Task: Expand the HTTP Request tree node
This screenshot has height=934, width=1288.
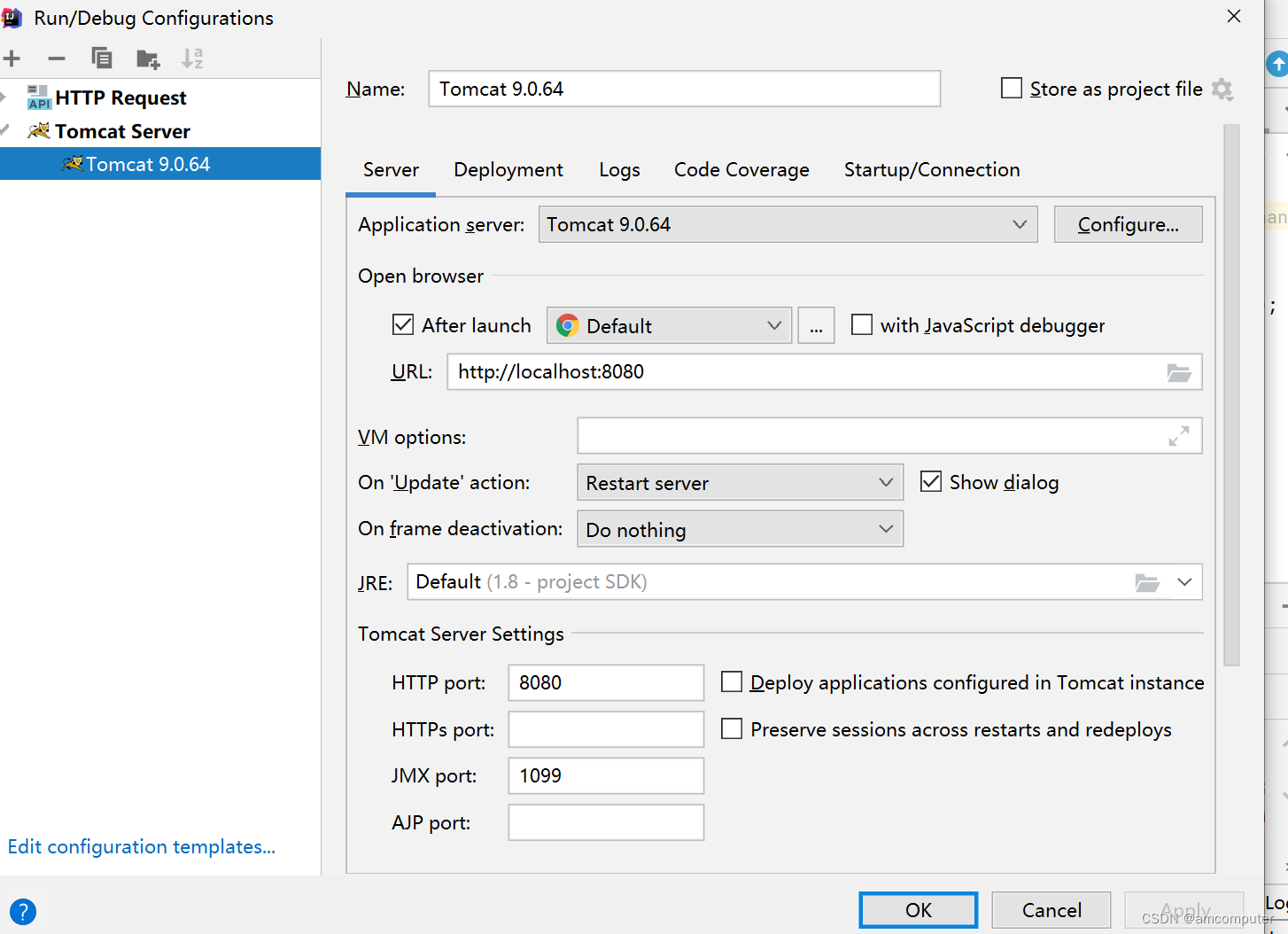Action: (x=4, y=97)
